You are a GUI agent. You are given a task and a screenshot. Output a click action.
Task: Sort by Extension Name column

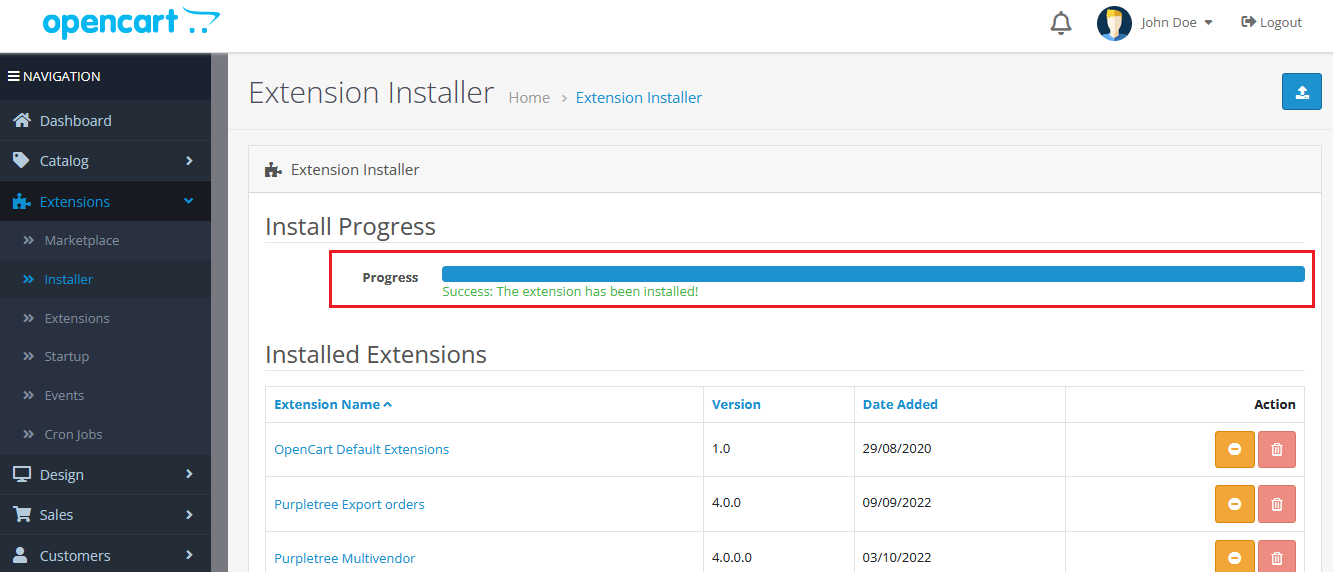coord(333,405)
